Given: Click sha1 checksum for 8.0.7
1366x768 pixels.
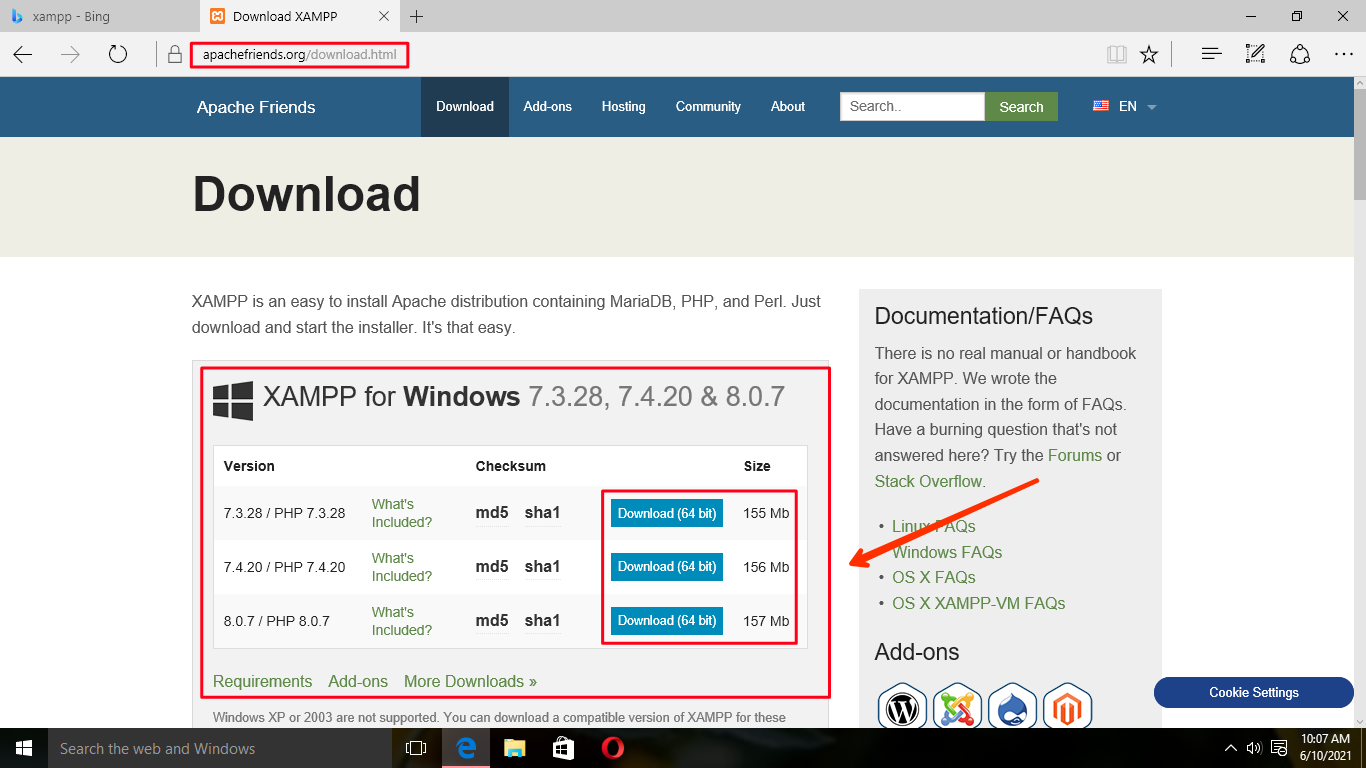Looking at the screenshot, I should pos(542,621).
